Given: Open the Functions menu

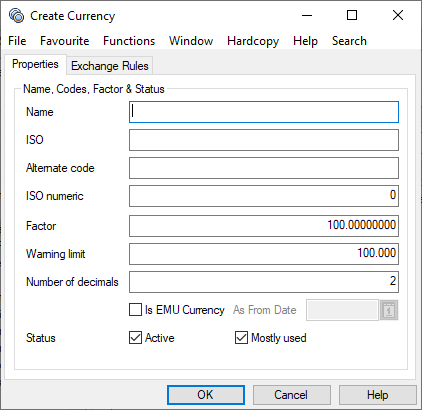Looking at the screenshot, I should point(129,41).
